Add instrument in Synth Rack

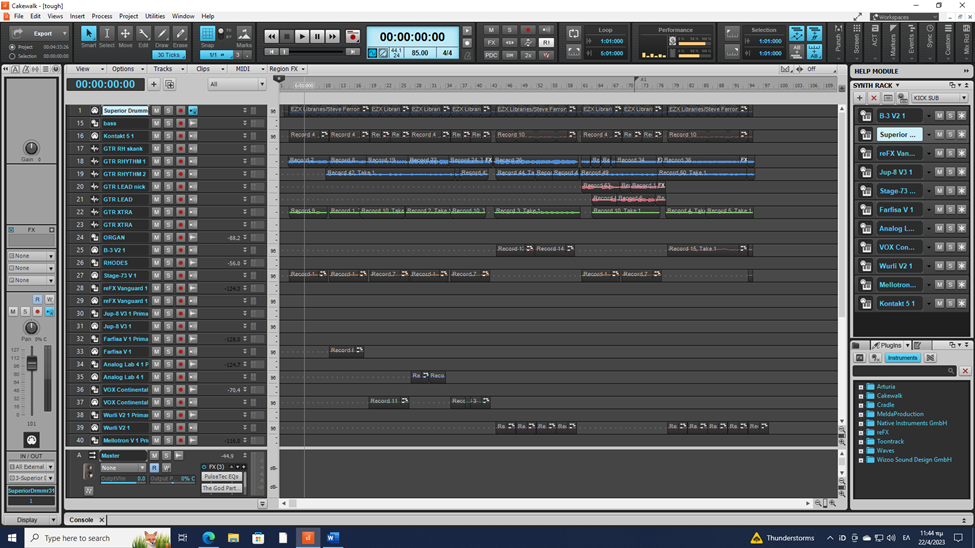859,98
